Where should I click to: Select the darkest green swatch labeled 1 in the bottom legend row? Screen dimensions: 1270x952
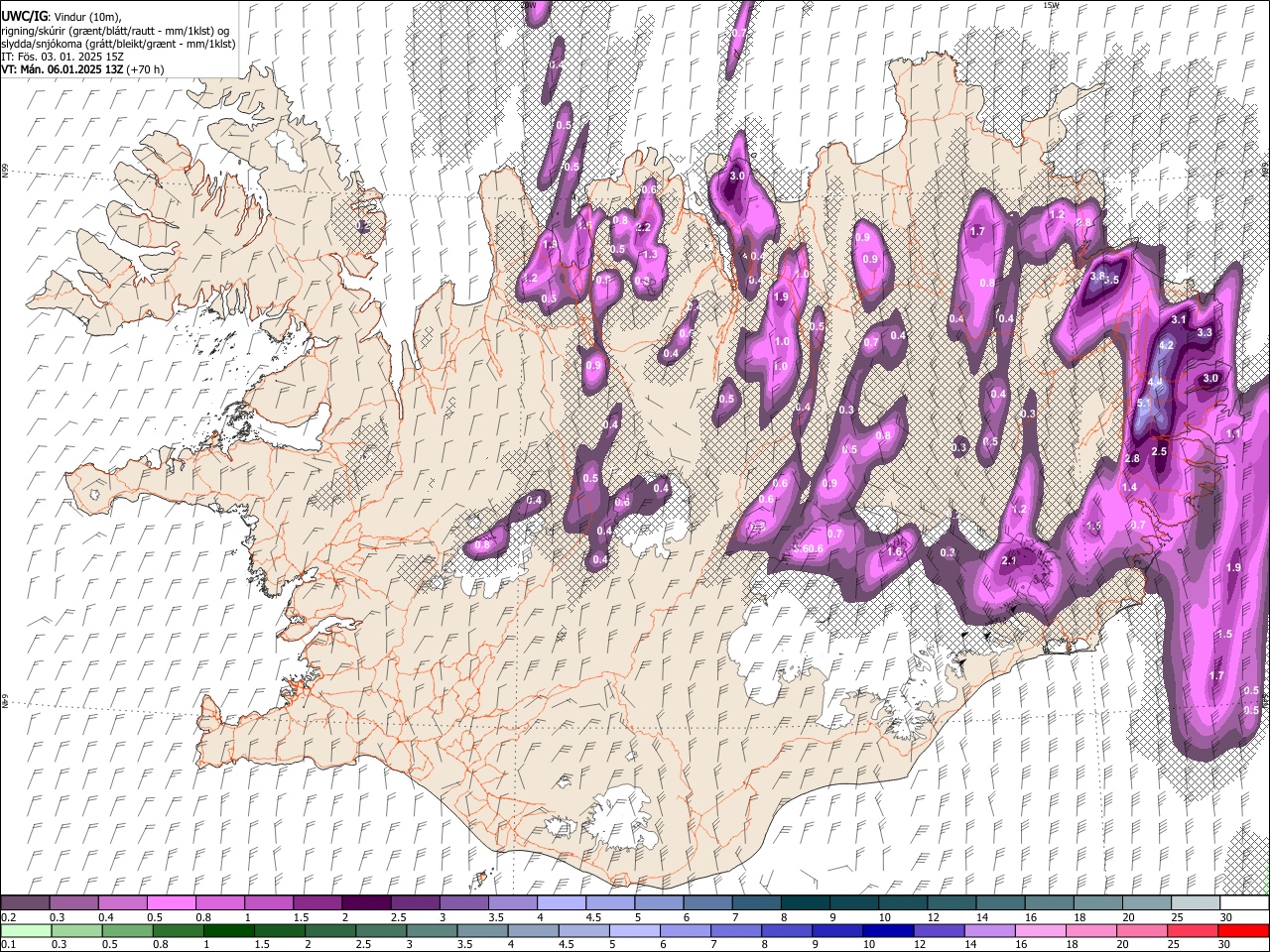pos(229,930)
